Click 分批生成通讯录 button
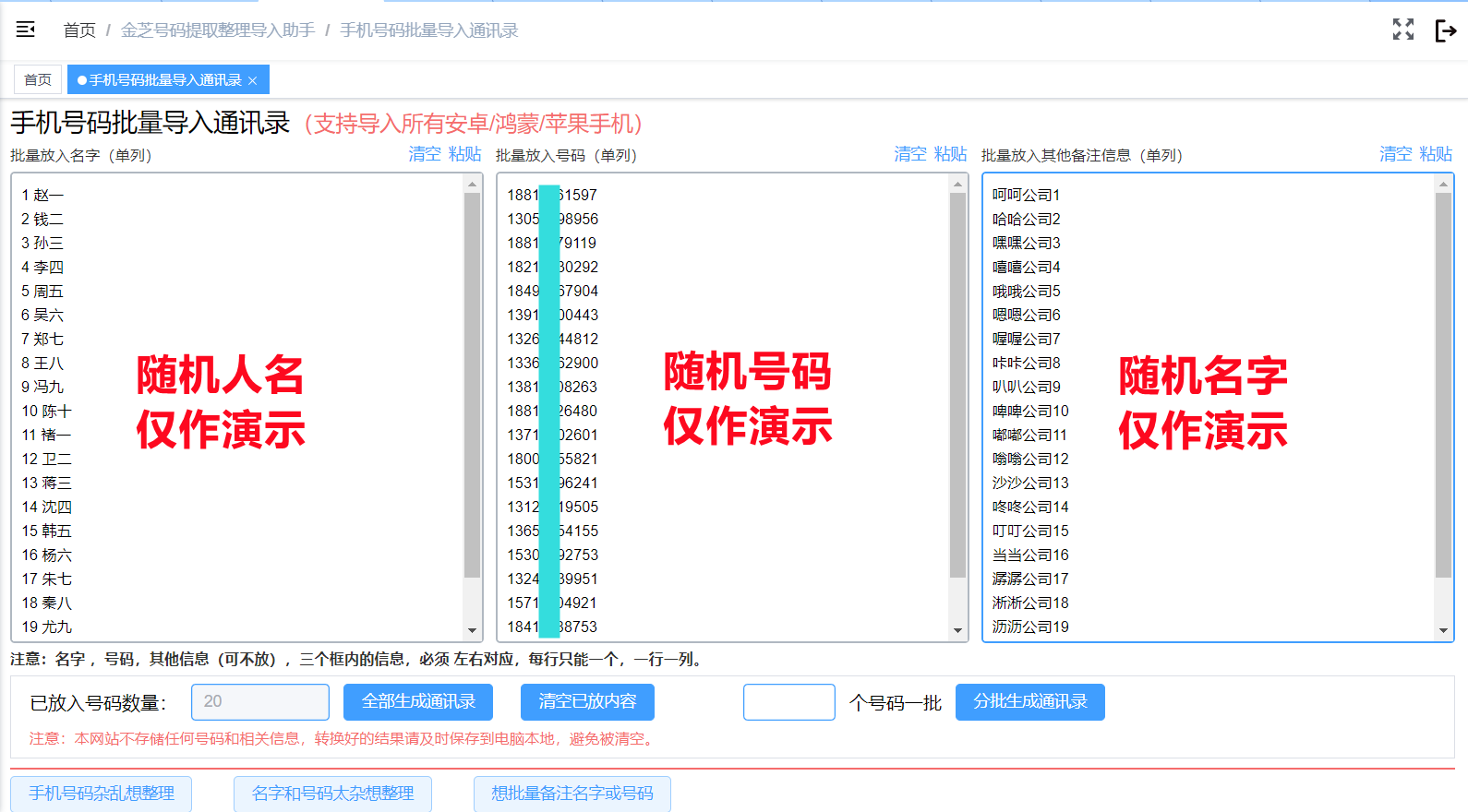Viewport: 1468px width, 812px height. point(1030,702)
